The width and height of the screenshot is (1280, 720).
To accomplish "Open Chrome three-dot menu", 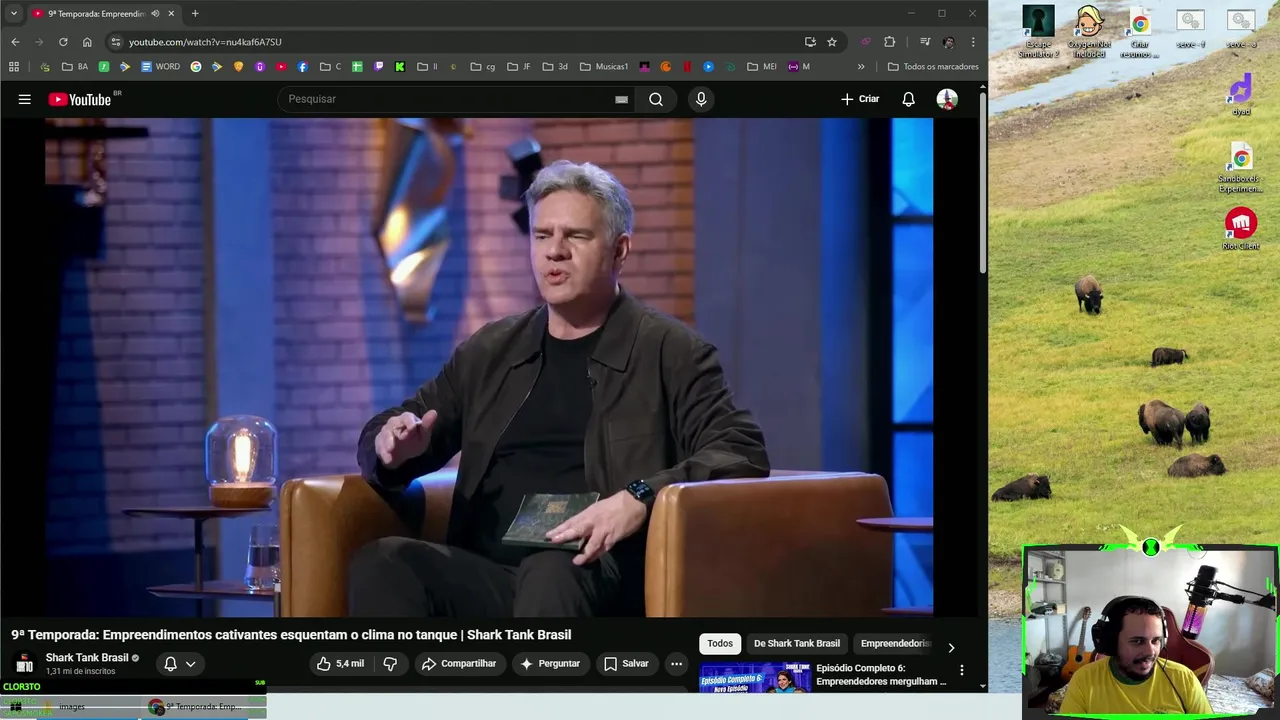I will [x=973, y=42].
